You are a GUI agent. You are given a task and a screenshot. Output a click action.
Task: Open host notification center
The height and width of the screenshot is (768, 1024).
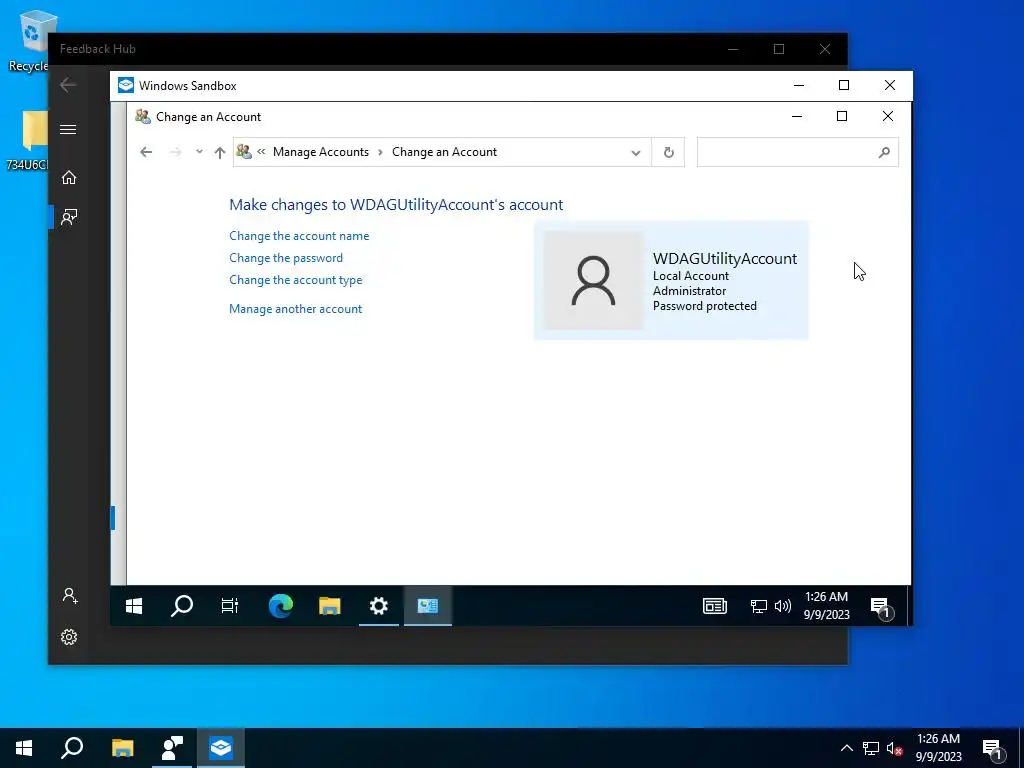pos(993,749)
